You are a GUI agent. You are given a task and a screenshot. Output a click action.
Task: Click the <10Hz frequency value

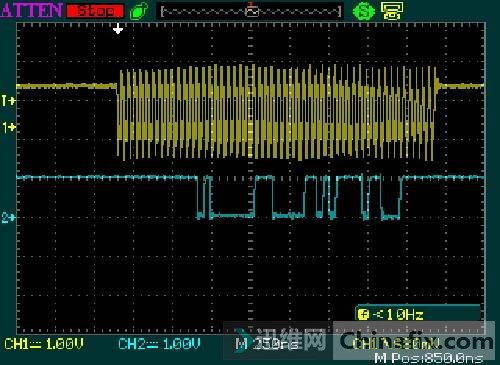point(398,314)
